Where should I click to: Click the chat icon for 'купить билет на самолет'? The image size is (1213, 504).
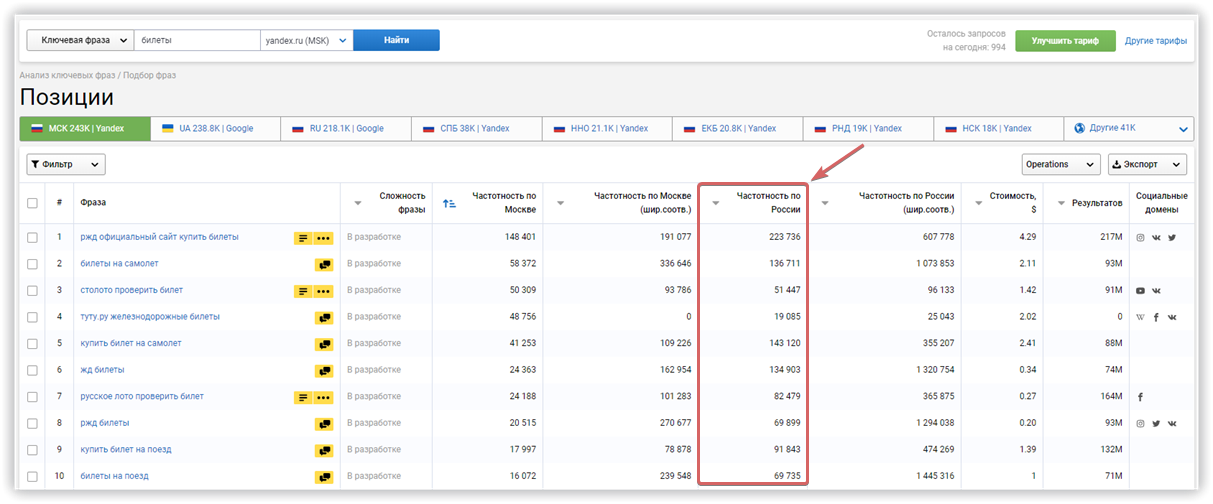coord(323,344)
